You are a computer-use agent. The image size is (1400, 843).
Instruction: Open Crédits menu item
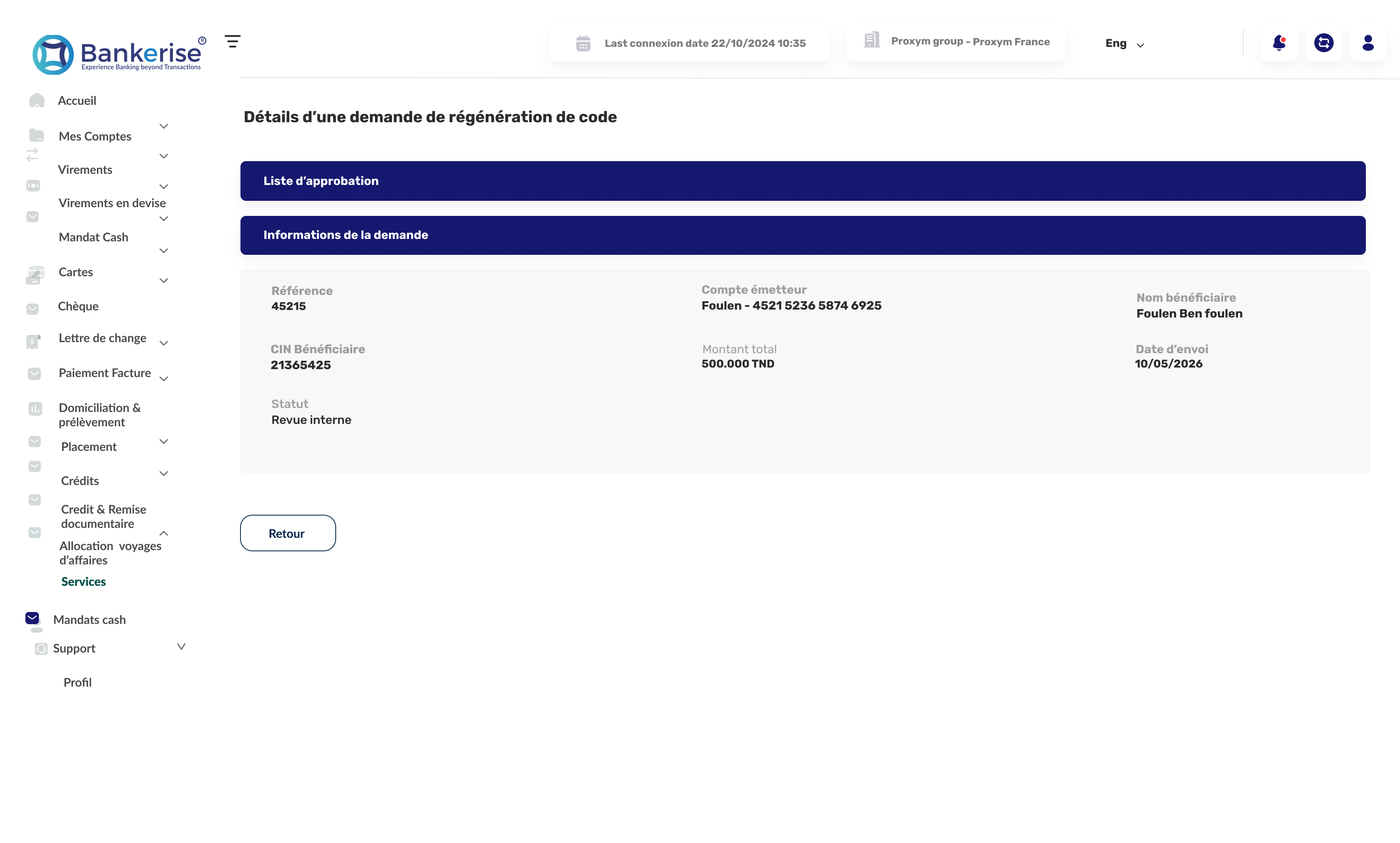(80, 481)
